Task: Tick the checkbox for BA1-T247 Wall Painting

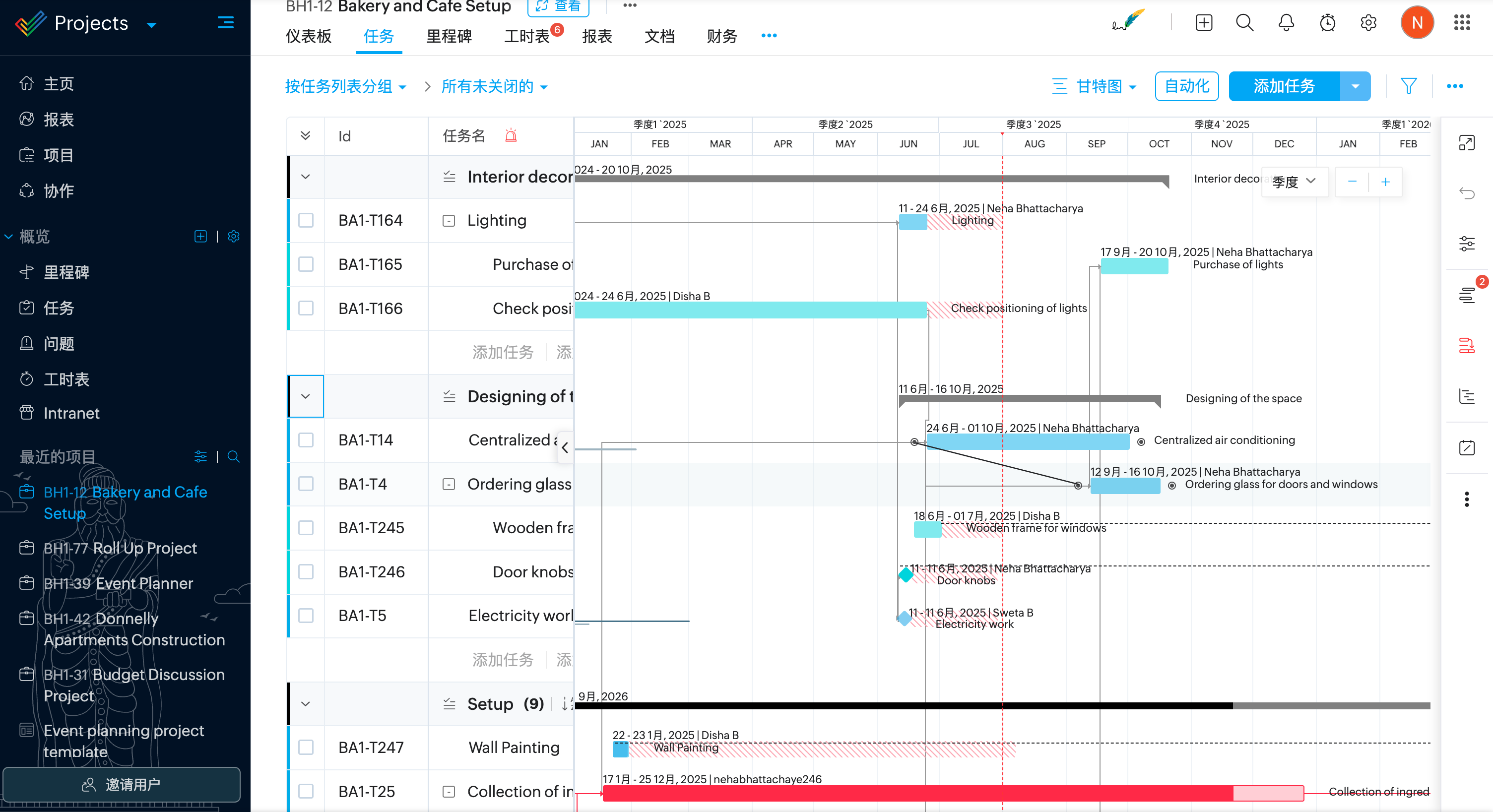Action: click(x=306, y=747)
